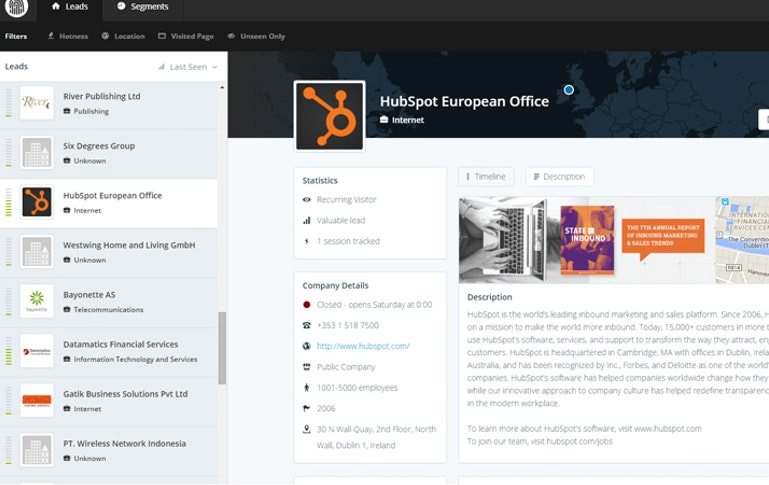Click the Gatik Business Solutions orange logo
This screenshot has height=485, width=769.
(37, 400)
